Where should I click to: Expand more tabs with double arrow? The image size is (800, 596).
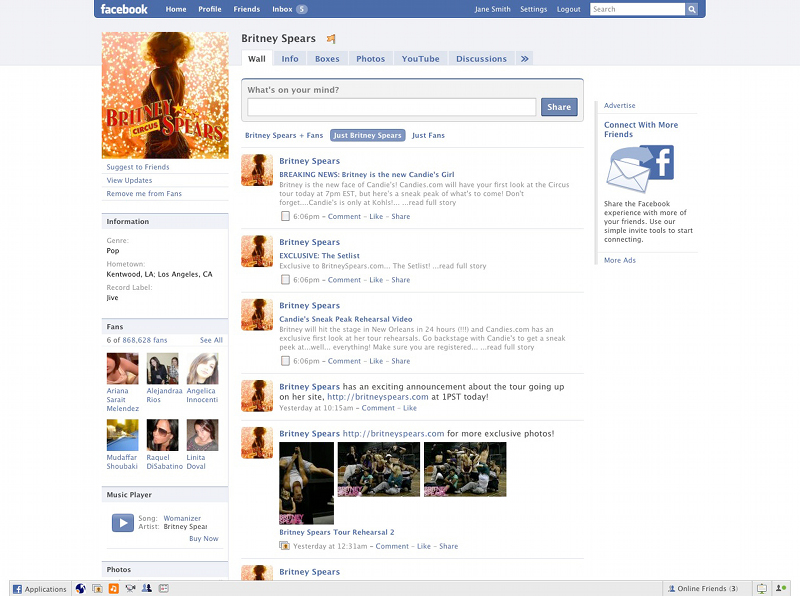coord(524,59)
